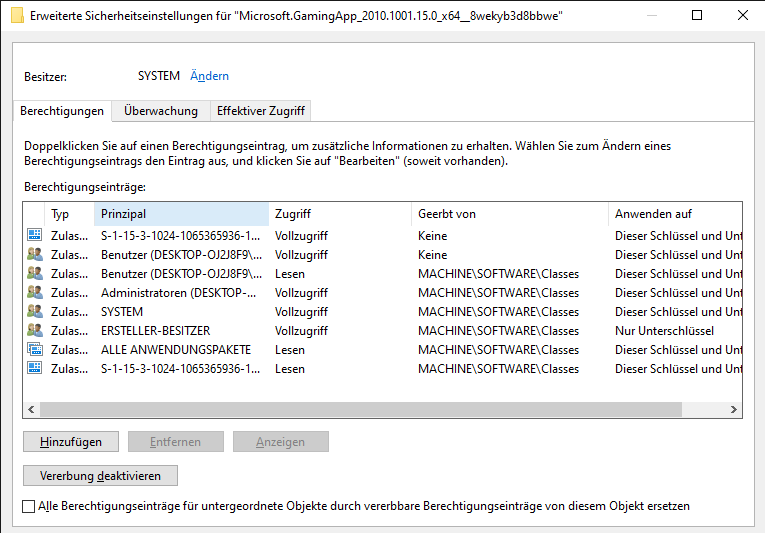The image size is (765, 533).
Task: Click the app-package icon of the last S-1-15-3-1024 Lesen row
Action: point(35,368)
